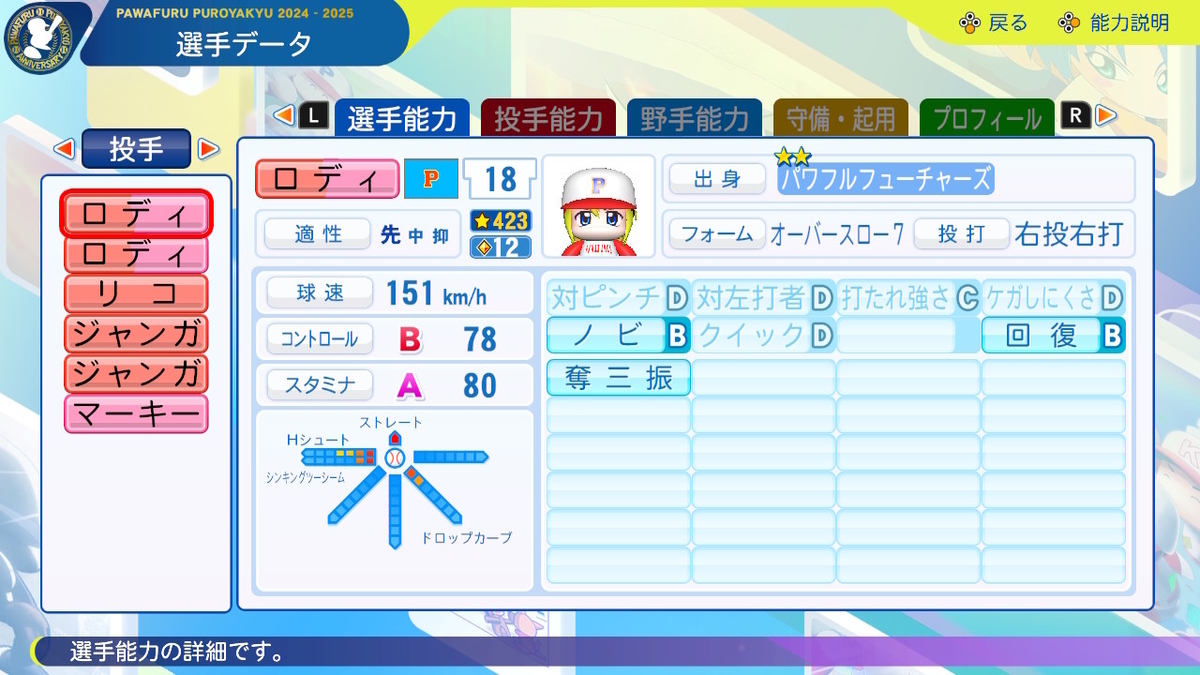Click the フォーム label

pyautogui.click(x=717, y=234)
